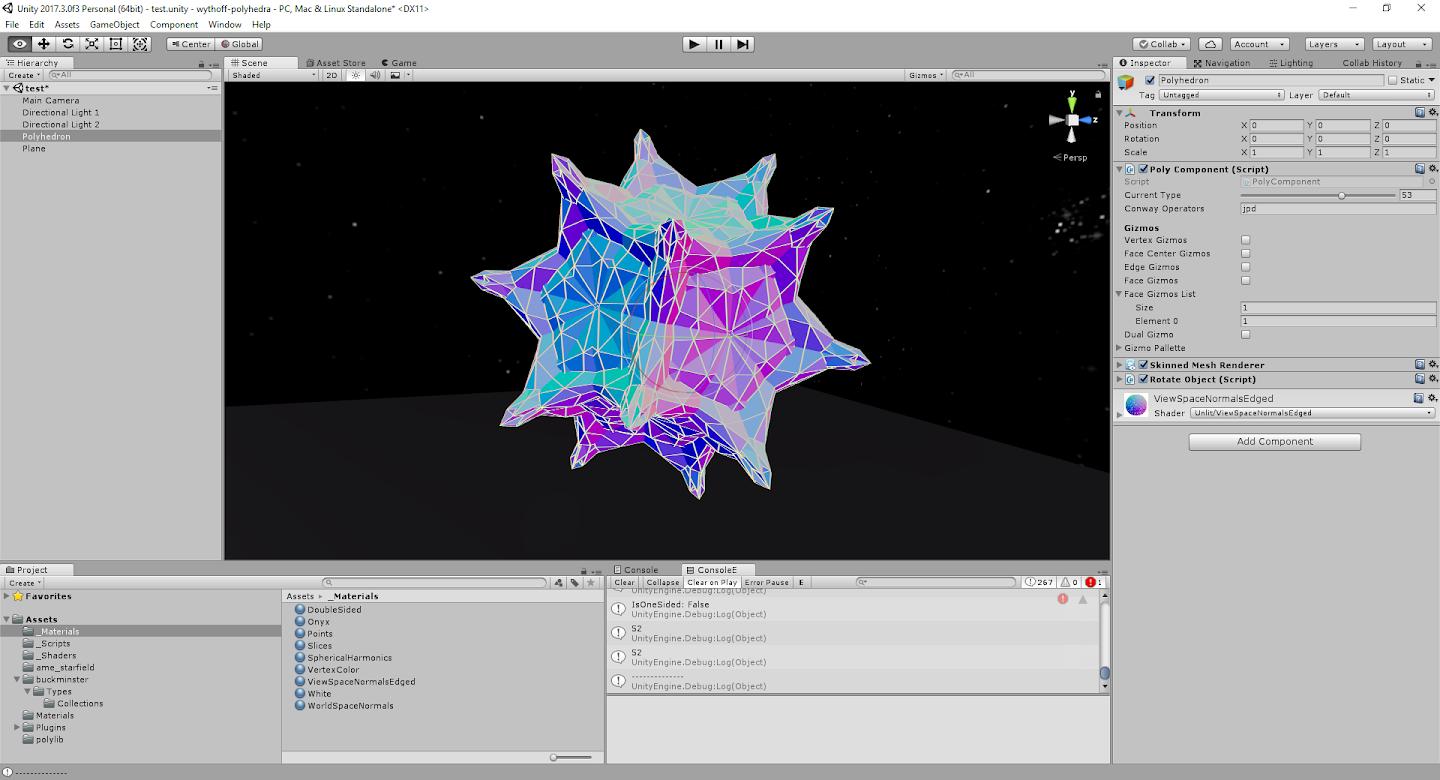Open the Shaded draw mode dropdown
The image size is (1440, 780).
pyautogui.click(x=273, y=75)
